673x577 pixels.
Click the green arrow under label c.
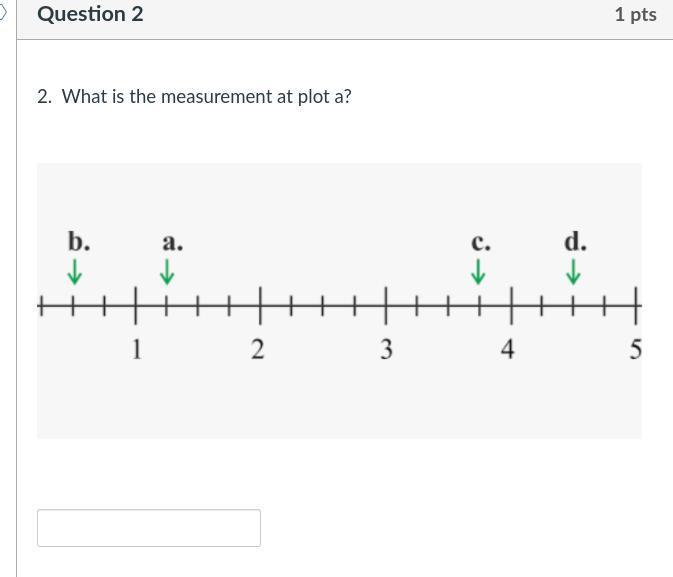tap(479, 271)
